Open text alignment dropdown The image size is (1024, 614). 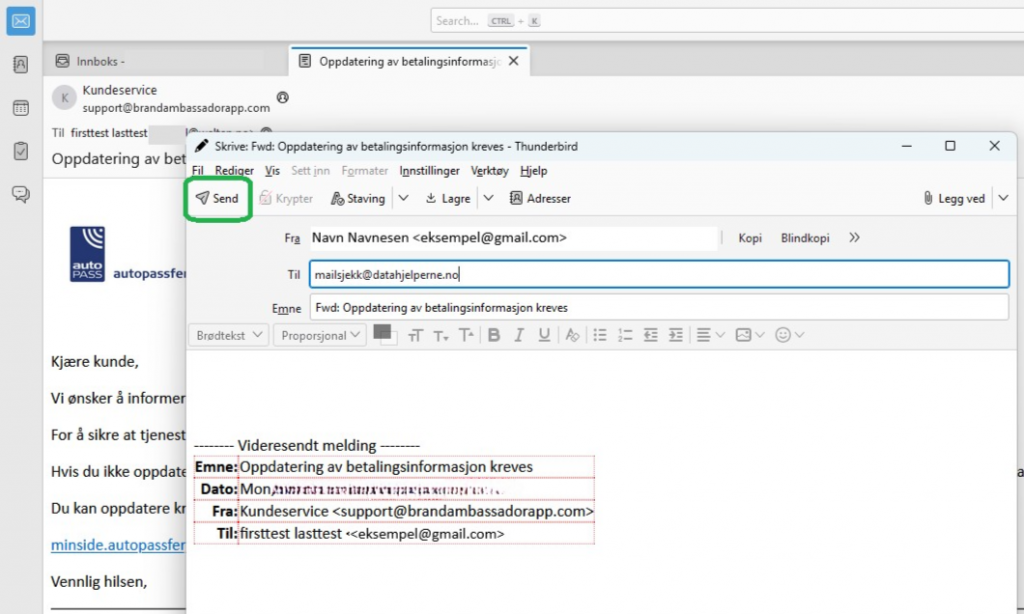(711, 335)
